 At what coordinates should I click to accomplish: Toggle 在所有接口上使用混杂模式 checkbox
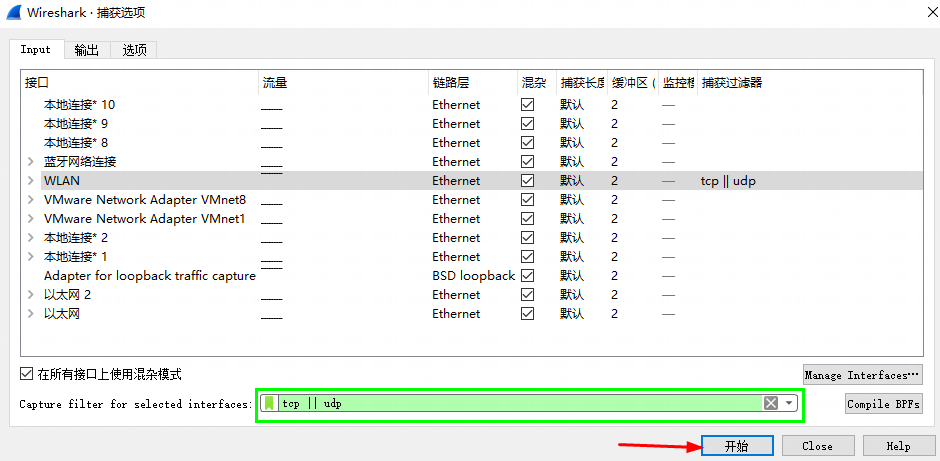26,375
